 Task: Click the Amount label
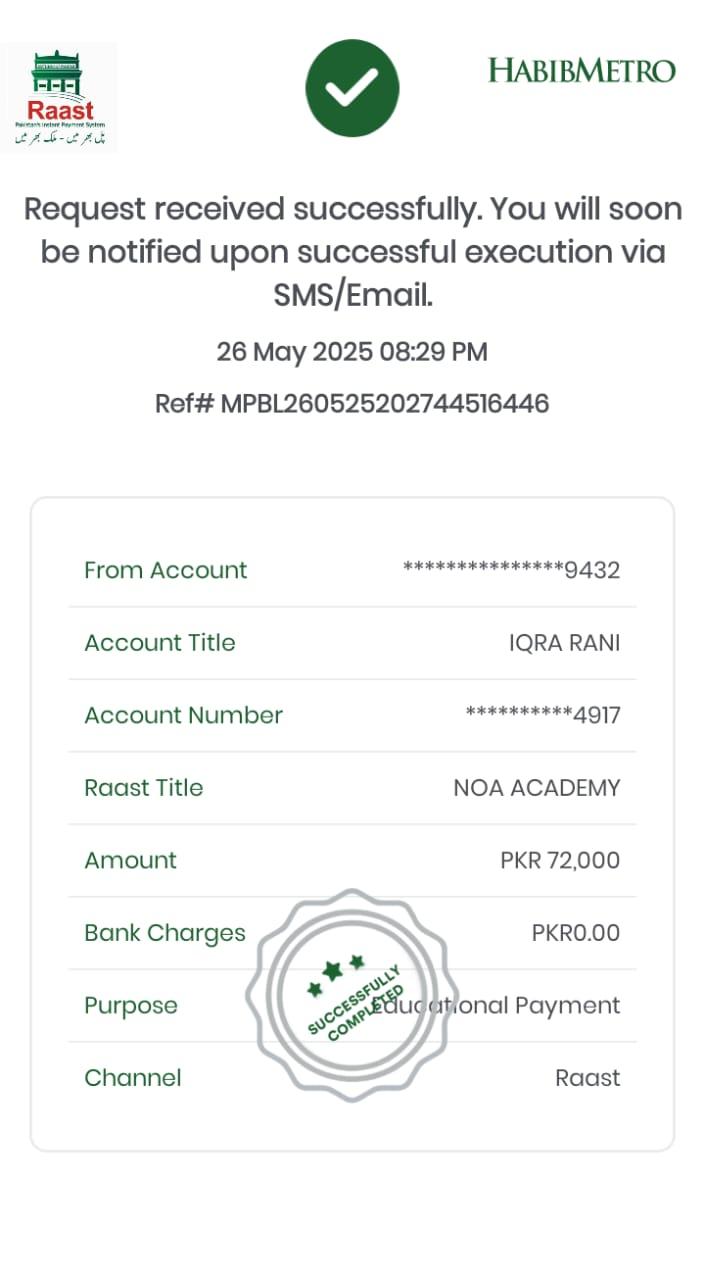pyautogui.click(x=130, y=860)
